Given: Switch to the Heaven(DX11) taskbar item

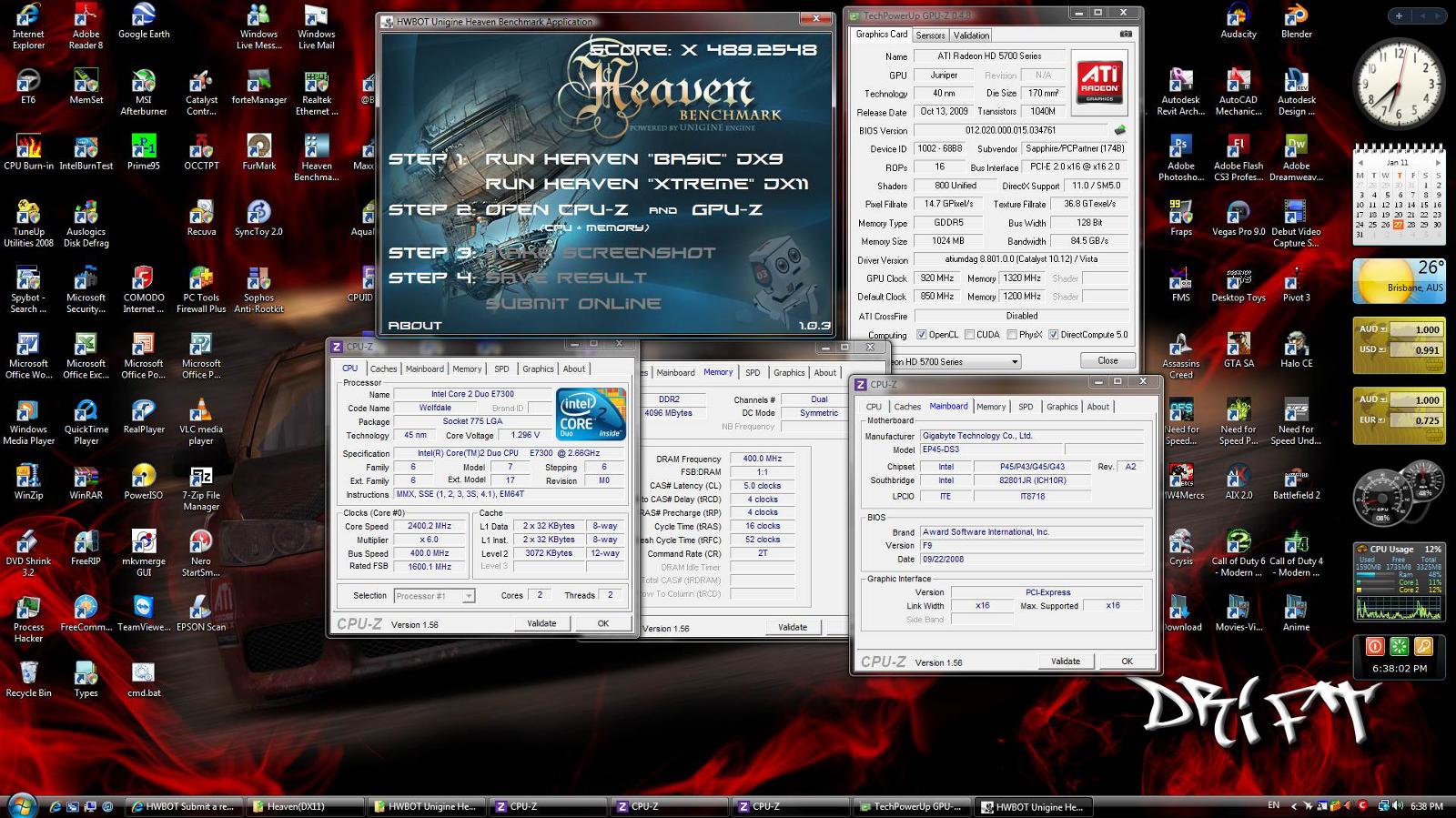Looking at the screenshot, I should 307,806.
